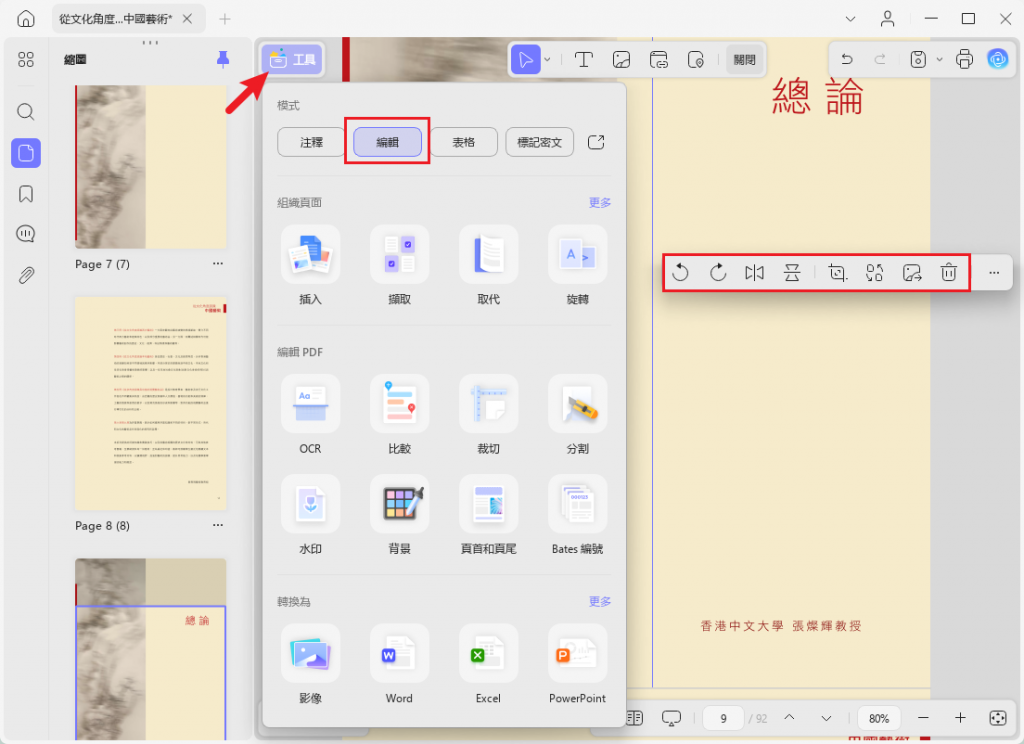Crop the selected image
The height and width of the screenshot is (744, 1024).
[837, 272]
